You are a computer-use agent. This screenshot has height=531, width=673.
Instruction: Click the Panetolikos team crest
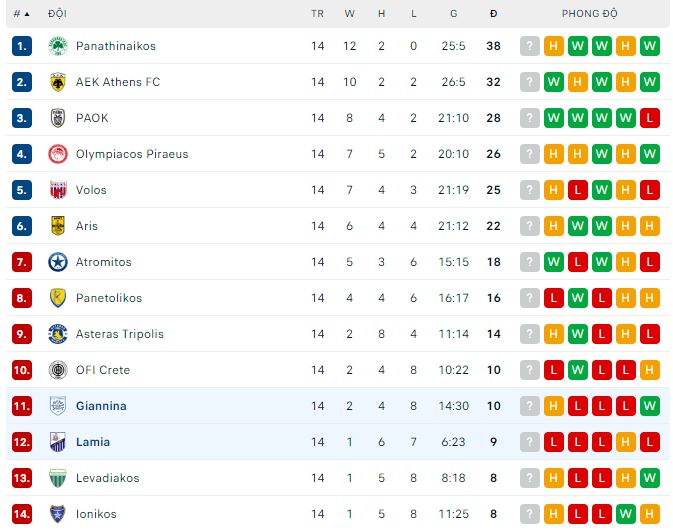(57, 298)
